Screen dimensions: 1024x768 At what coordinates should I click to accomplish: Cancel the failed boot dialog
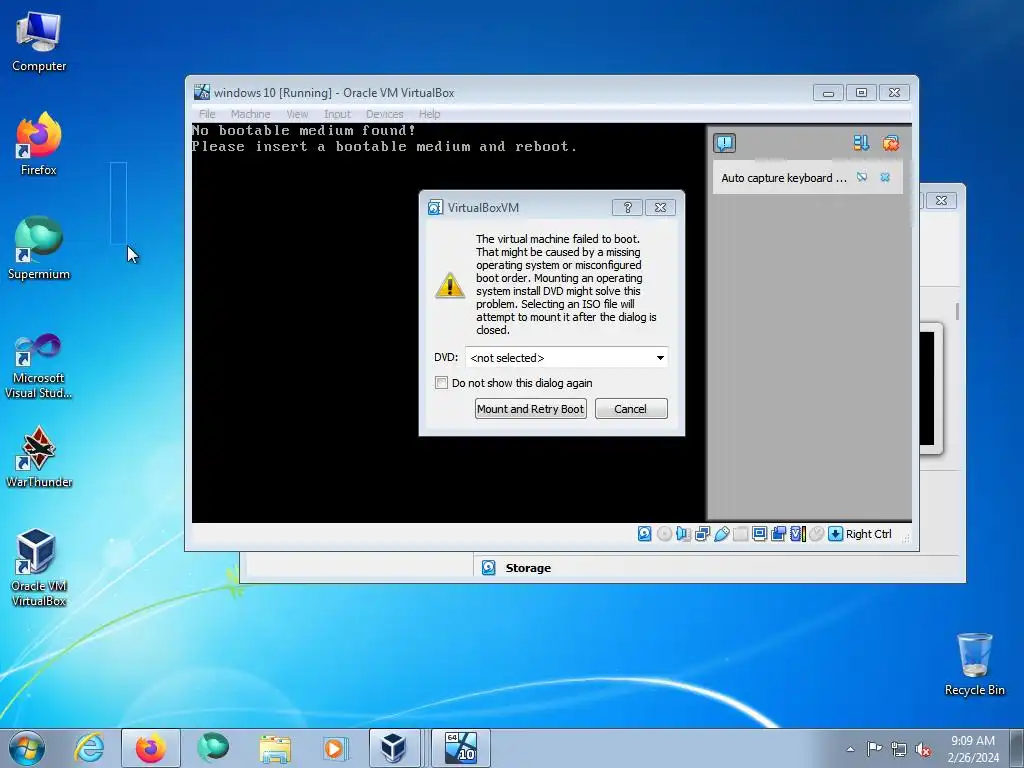pyautogui.click(x=631, y=409)
